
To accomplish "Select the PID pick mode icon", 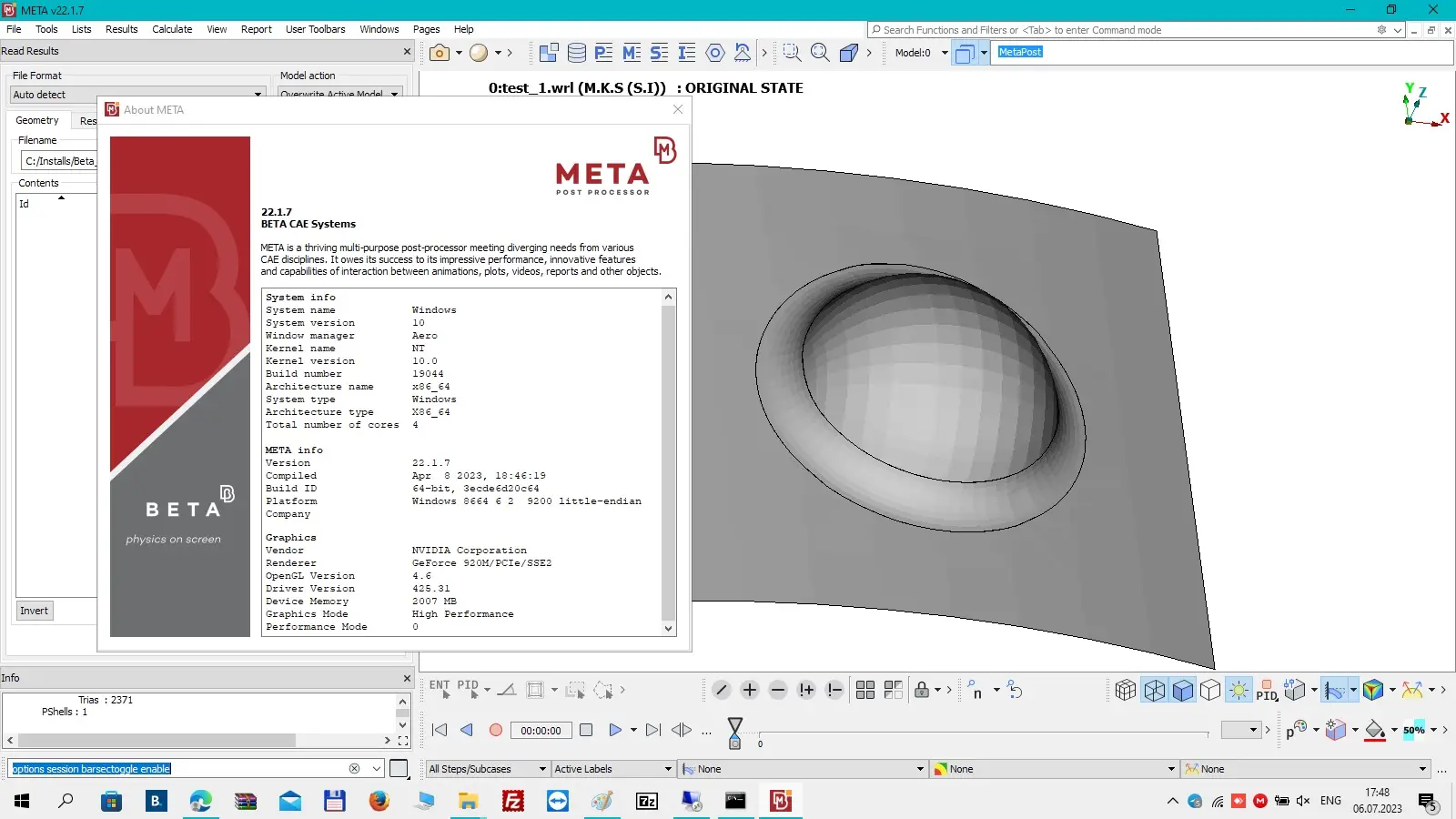I will (468, 689).
